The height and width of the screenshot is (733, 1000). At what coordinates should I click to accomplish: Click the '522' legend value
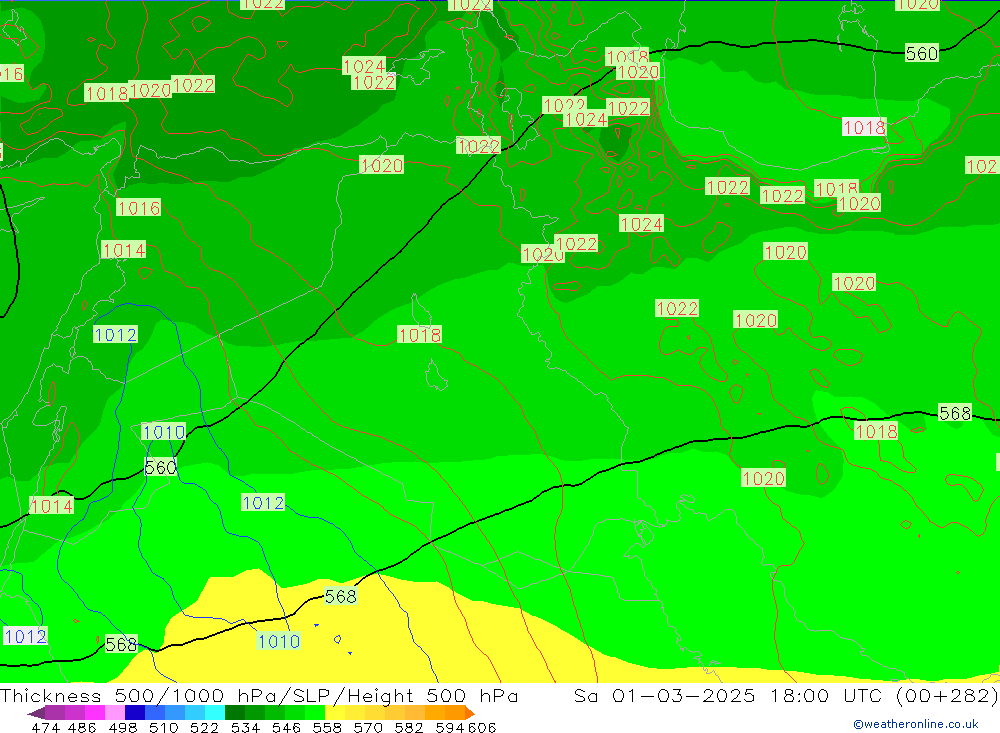[204, 727]
